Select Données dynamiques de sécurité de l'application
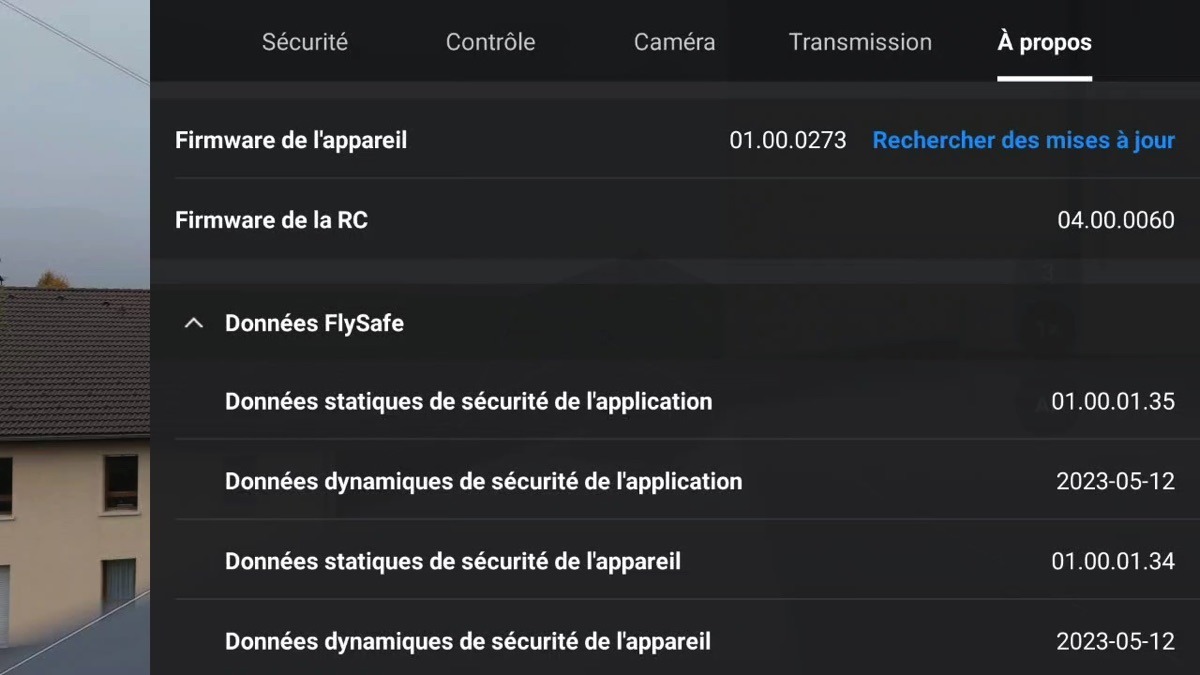The width and height of the screenshot is (1200, 675). click(x=483, y=482)
